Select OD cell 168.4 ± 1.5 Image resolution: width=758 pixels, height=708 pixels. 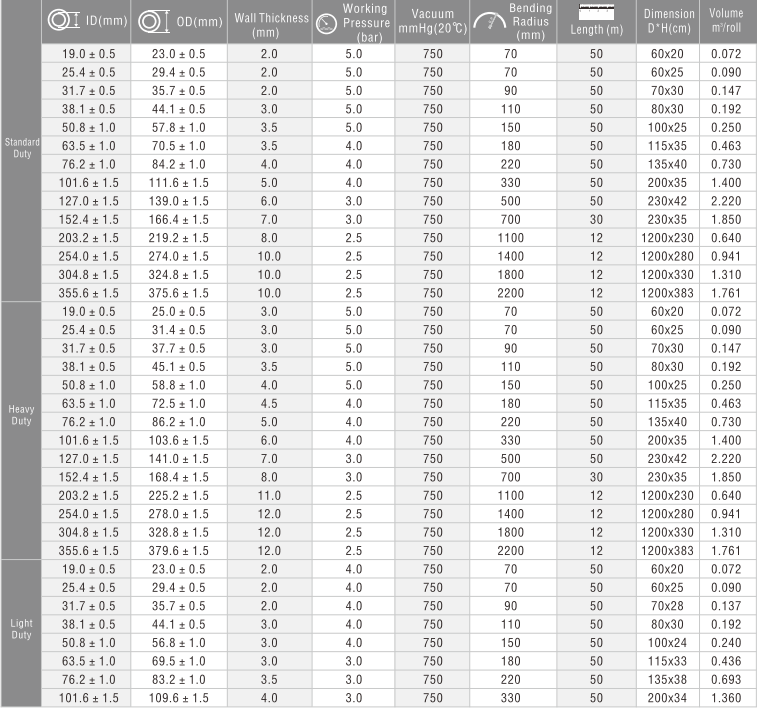pyautogui.click(x=178, y=477)
